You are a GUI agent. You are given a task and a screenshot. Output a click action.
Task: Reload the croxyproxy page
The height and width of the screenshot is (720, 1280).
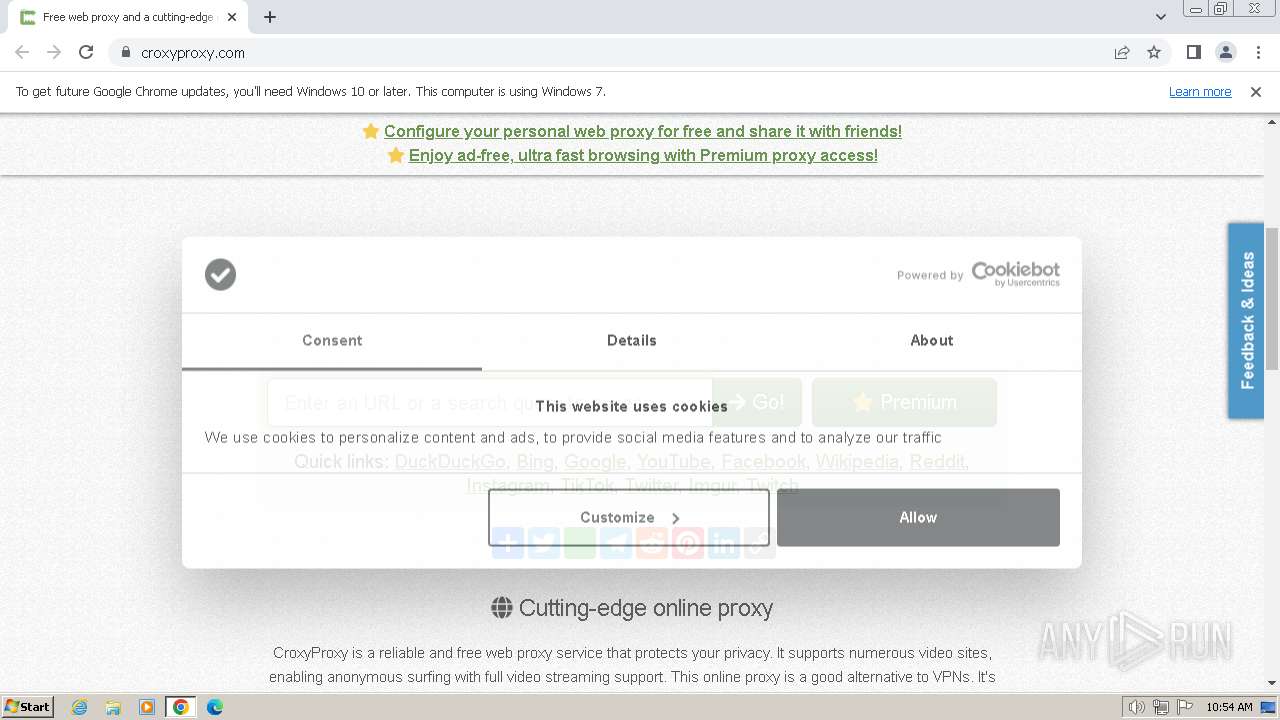coord(86,52)
